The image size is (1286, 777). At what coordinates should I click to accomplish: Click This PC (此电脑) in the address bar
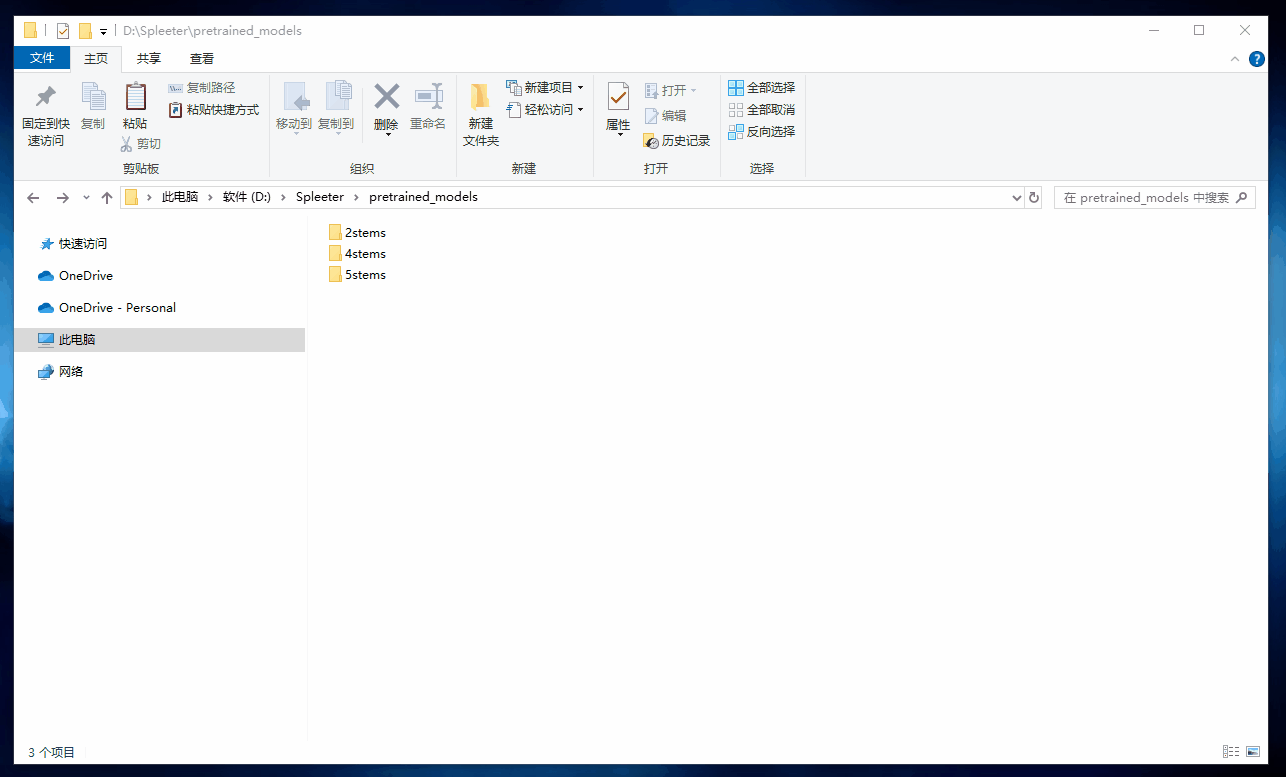[180, 197]
